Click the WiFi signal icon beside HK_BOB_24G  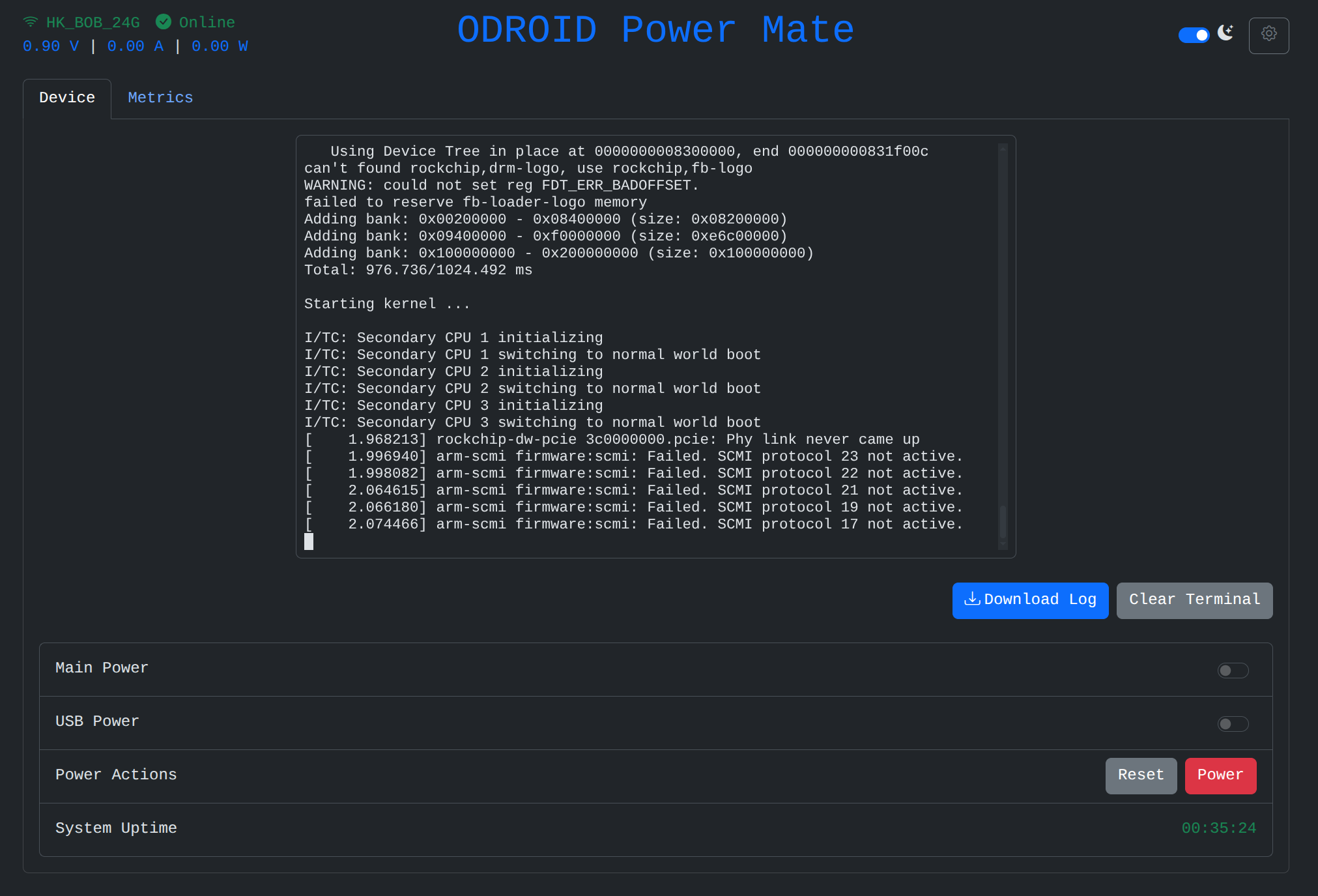30,22
